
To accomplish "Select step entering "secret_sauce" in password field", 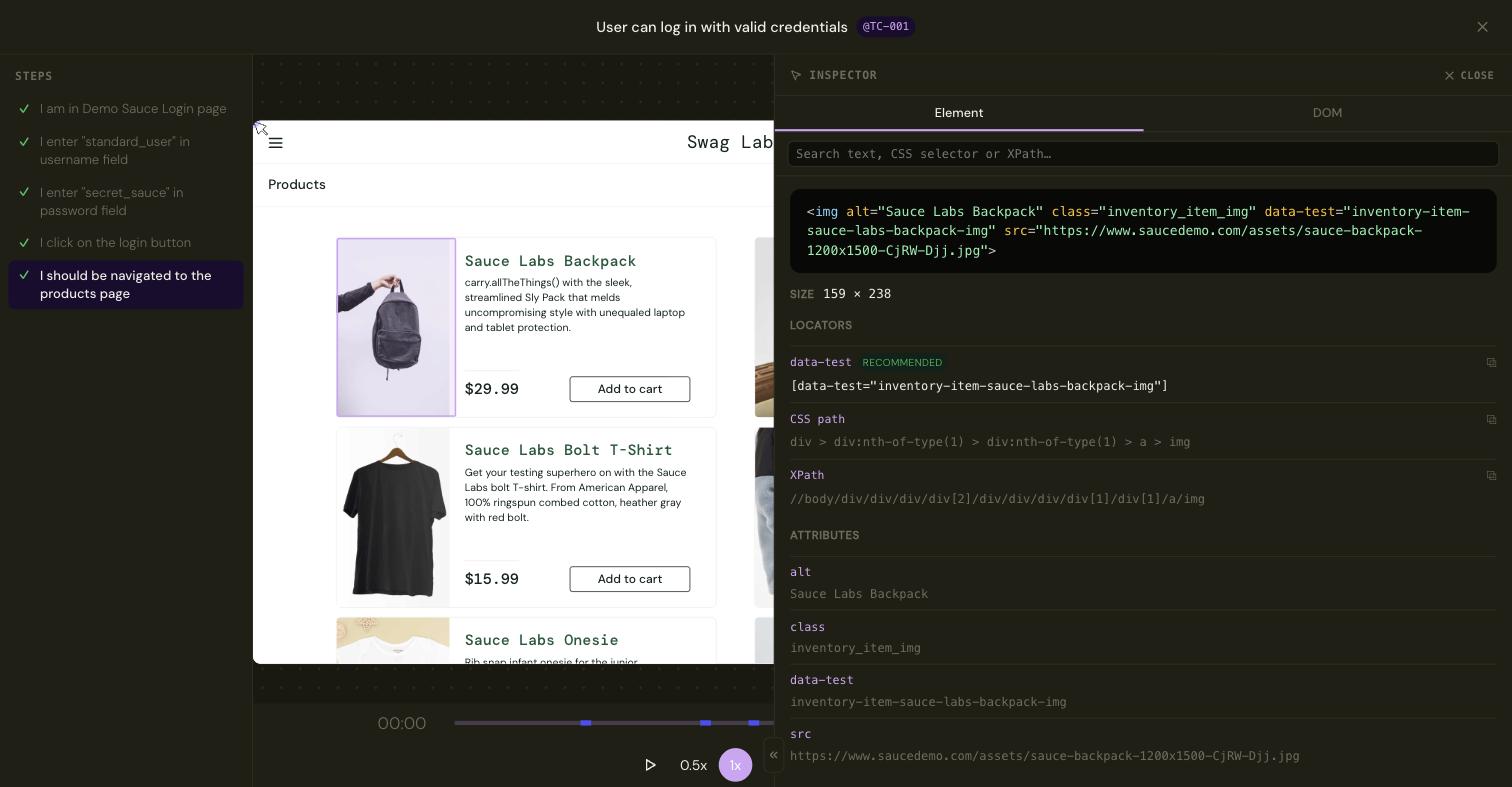I will coord(126,202).
